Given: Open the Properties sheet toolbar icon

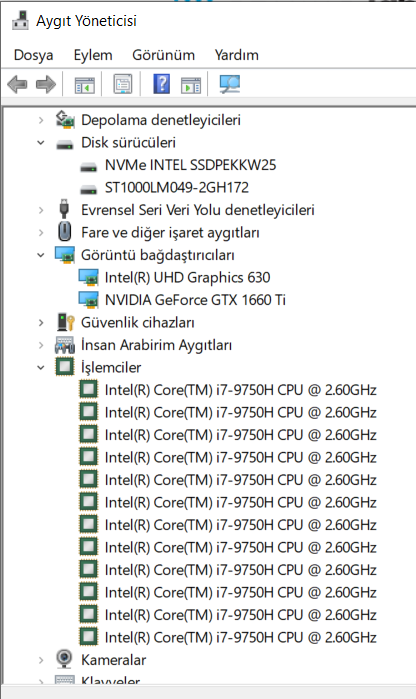Looking at the screenshot, I should pos(123,84).
